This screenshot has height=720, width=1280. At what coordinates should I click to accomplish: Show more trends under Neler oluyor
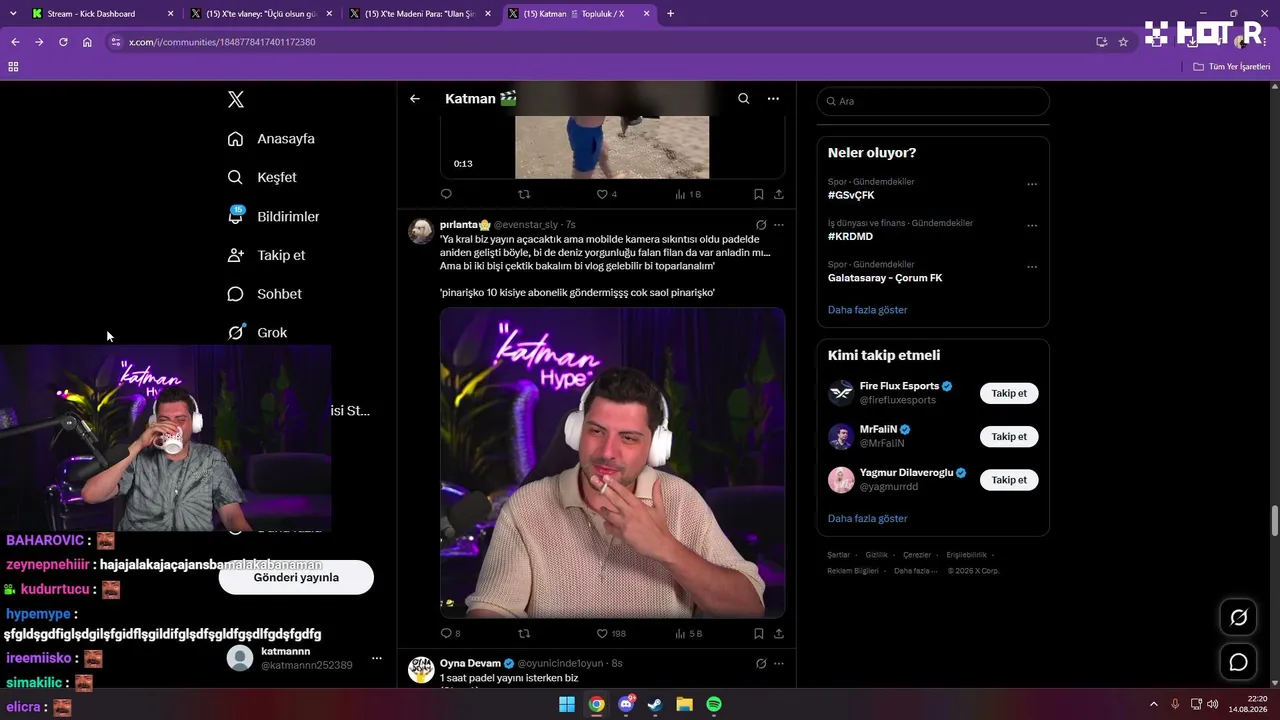(867, 310)
